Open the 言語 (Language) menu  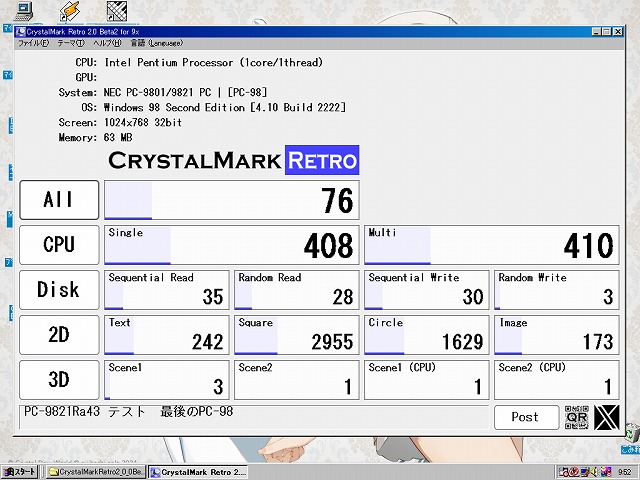coord(157,43)
